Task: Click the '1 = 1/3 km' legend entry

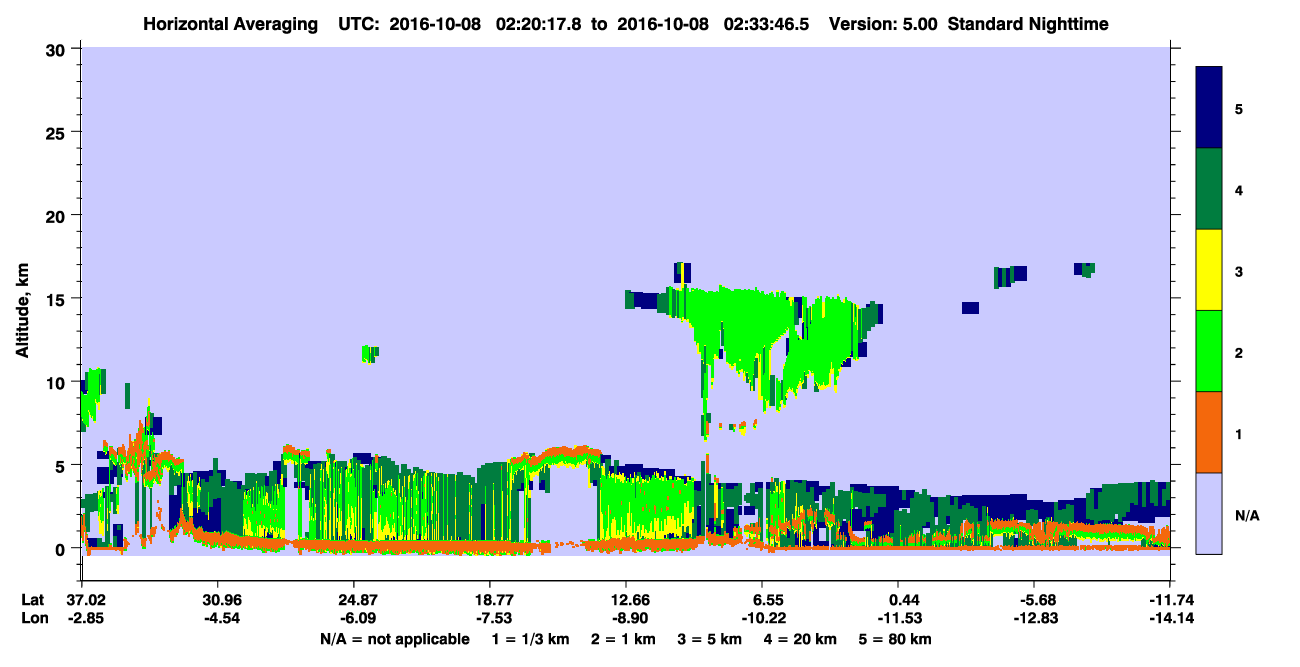Action: [529, 639]
